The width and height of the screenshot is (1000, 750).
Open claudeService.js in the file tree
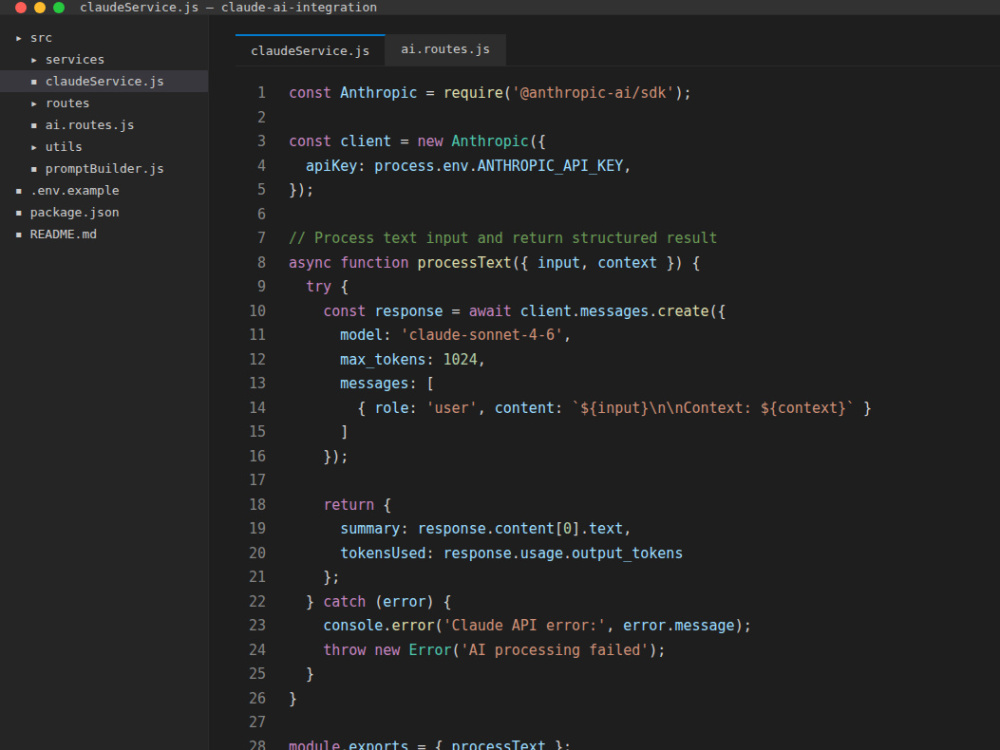(x=104, y=82)
